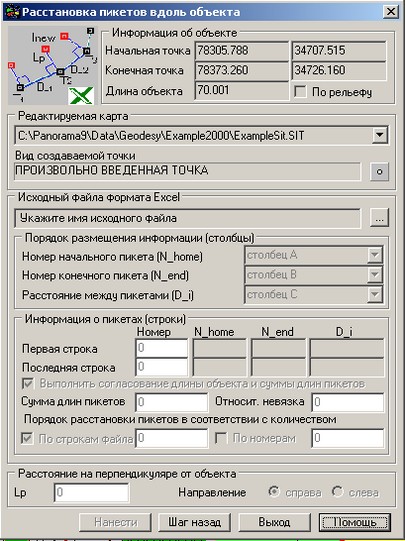Expand the N_home column dropdown 'столбец A'
The width and height of the screenshot is (405, 541).
coord(375,256)
